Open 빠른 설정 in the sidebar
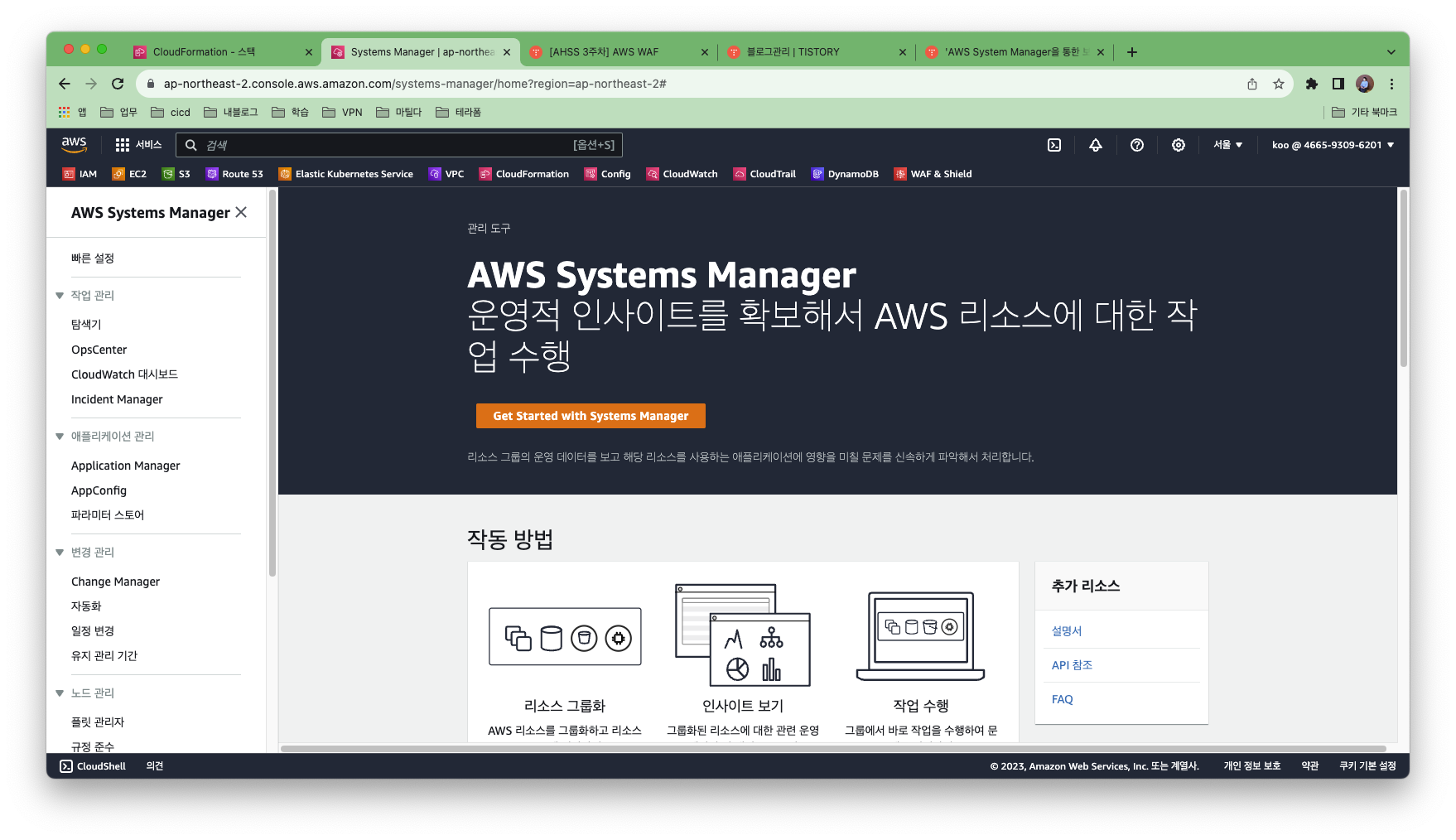 tap(93, 258)
